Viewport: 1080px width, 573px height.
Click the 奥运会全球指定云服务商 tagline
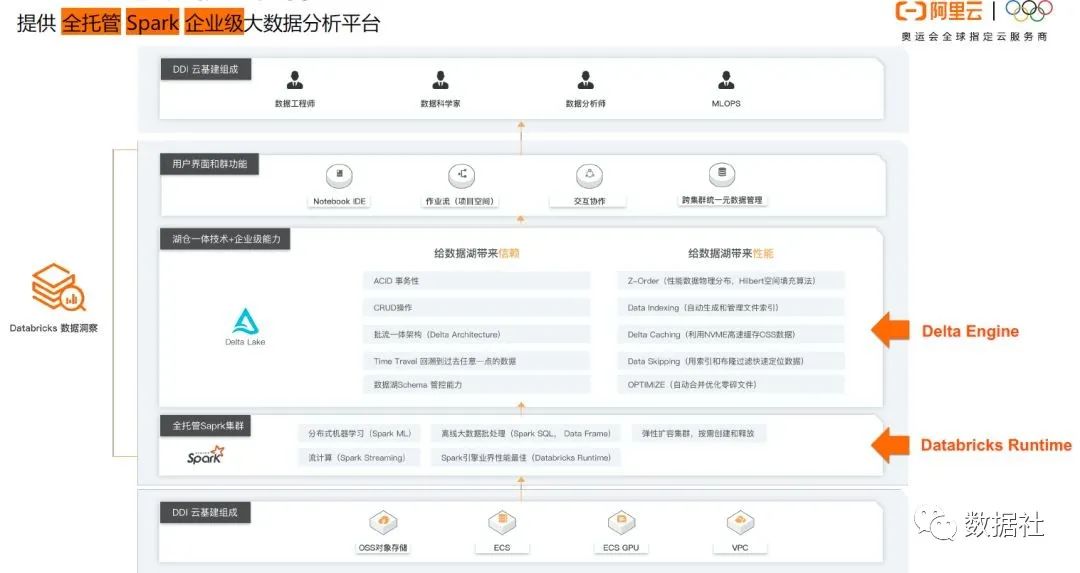(x=974, y=37)
